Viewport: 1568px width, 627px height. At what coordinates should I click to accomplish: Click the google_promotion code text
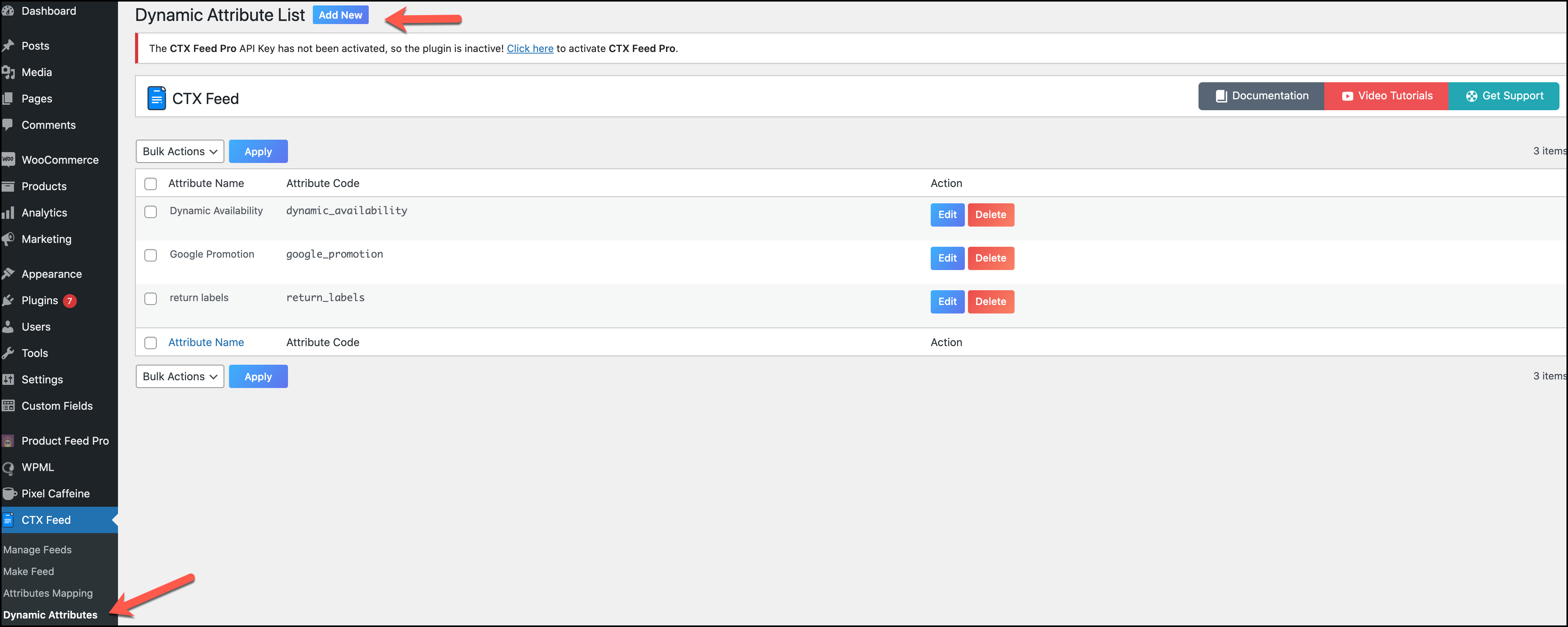click(335, 254)
